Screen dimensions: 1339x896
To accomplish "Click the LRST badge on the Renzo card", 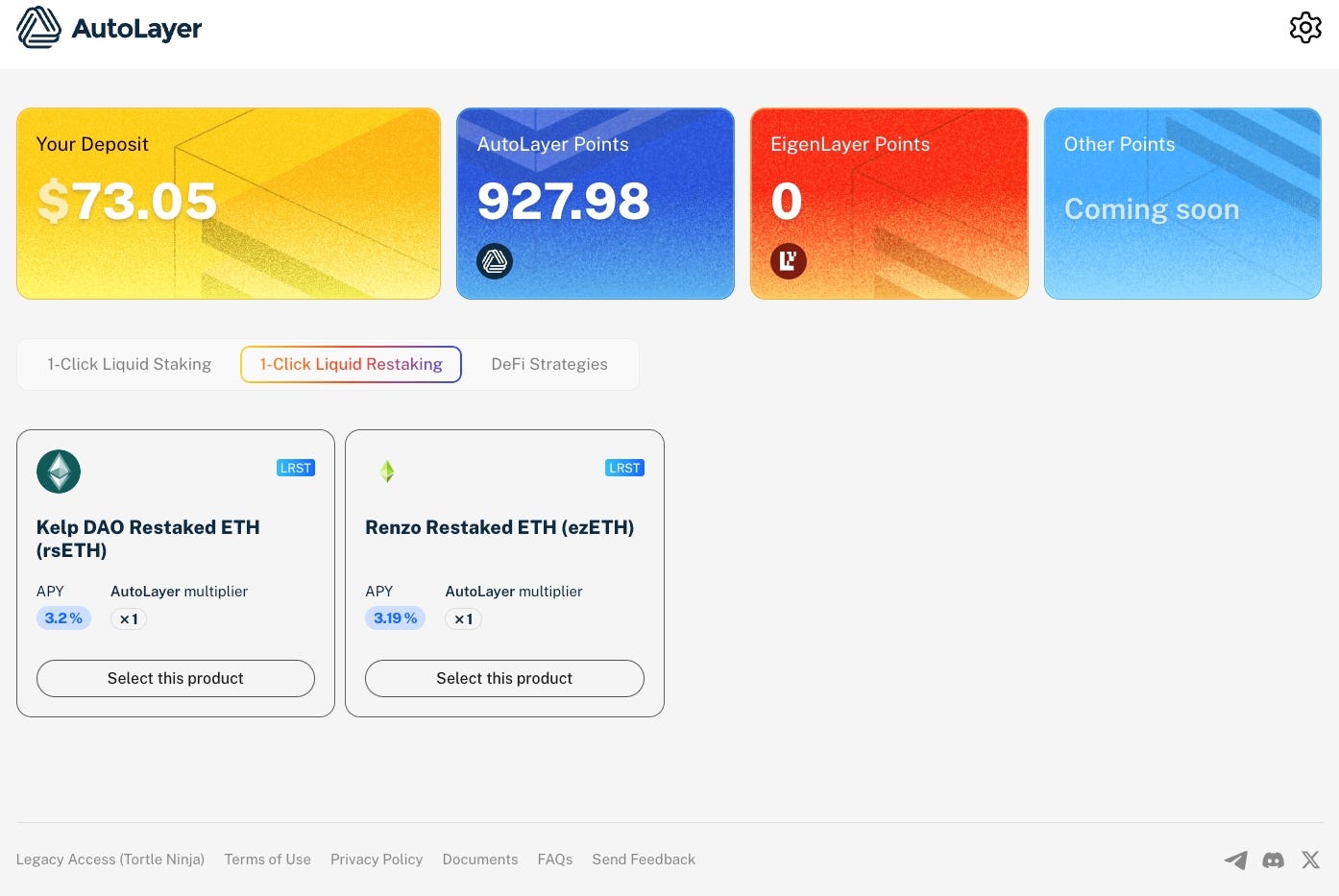I will 624,468.
